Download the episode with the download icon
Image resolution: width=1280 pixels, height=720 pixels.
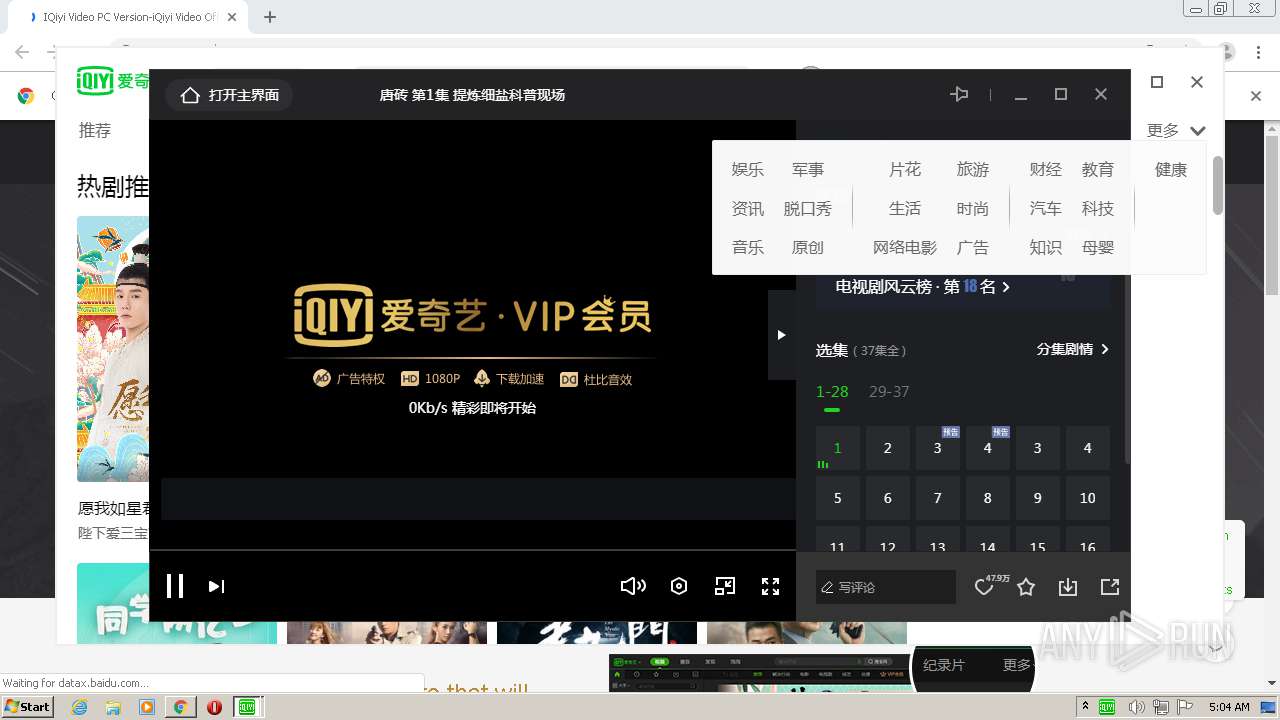point(1068,587)
